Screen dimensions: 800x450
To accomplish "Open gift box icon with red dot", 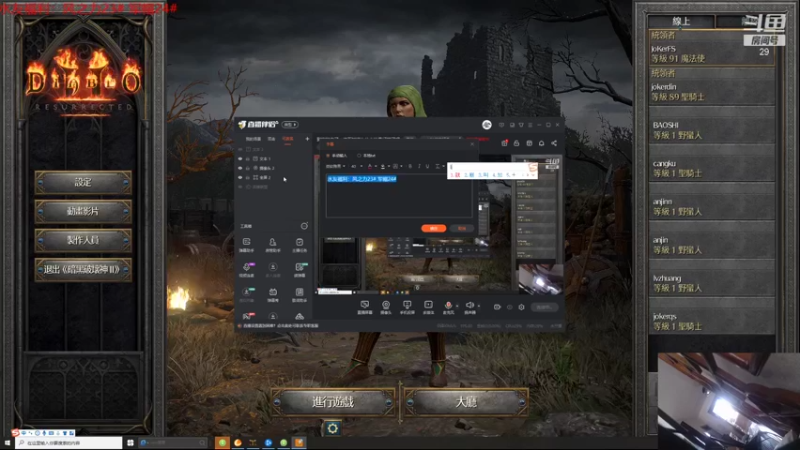I will 504,143.
